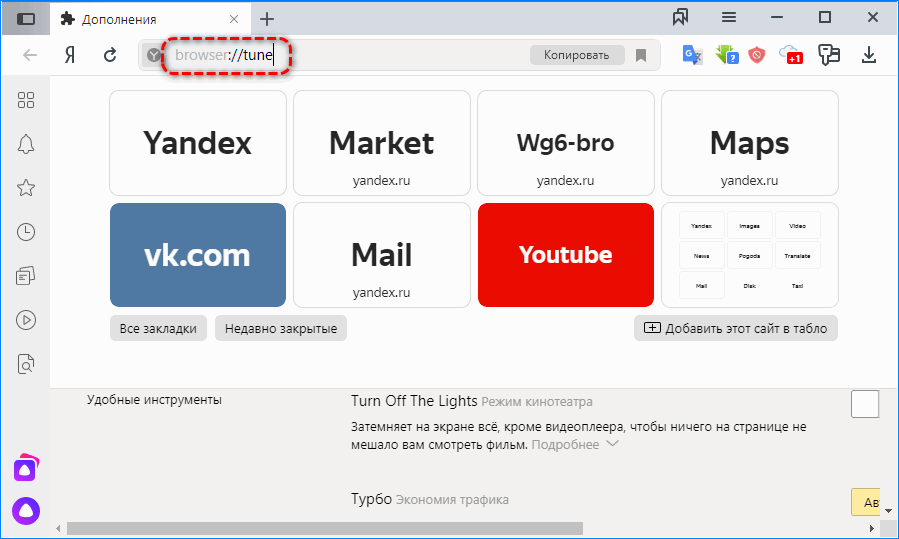Switch to the Дополнения tab

140,19
